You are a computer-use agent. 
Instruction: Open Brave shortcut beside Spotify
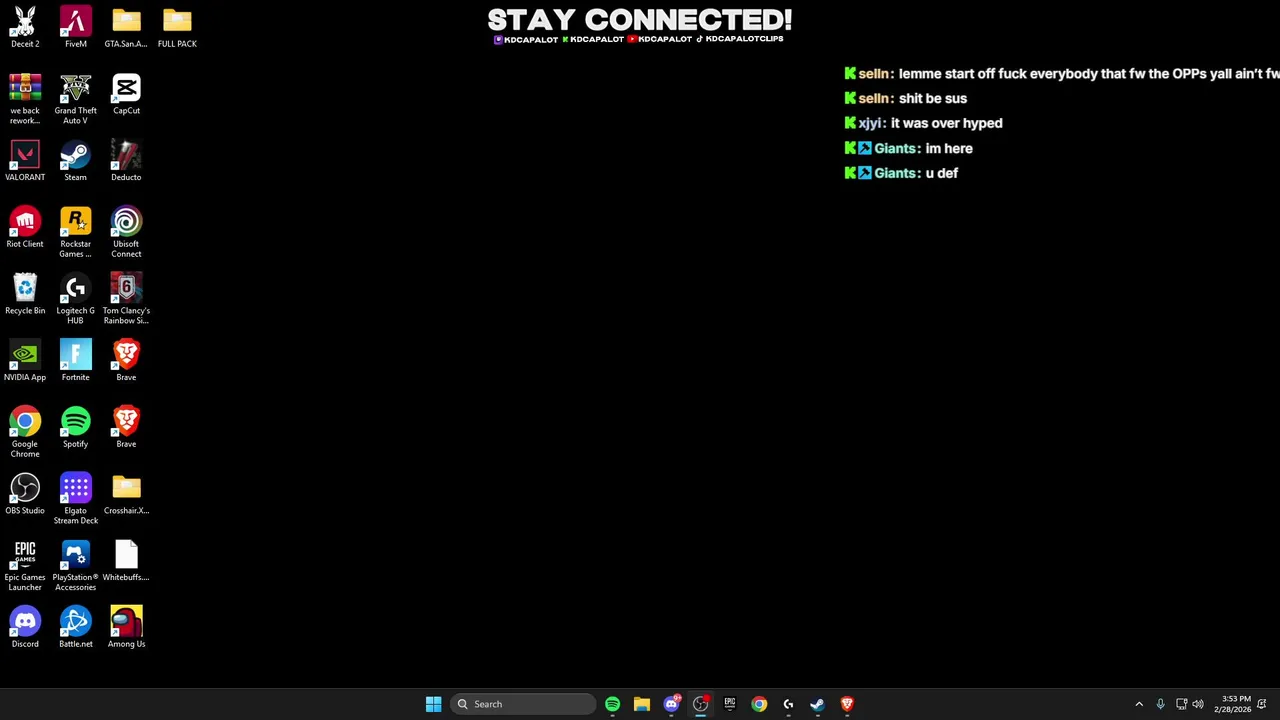coord(126,427)
